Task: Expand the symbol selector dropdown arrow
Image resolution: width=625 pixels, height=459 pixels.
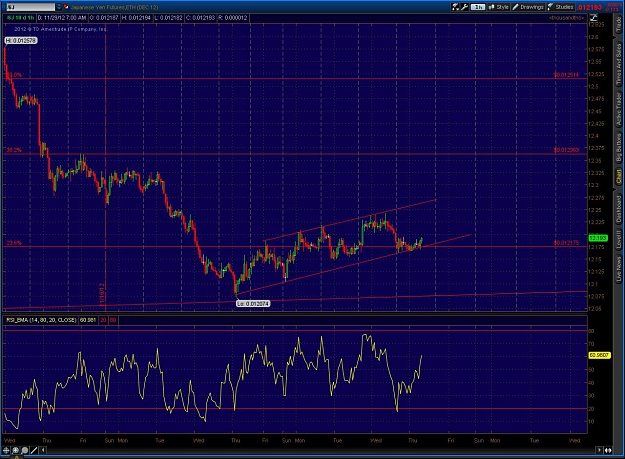Action: (x=59, y=7)
